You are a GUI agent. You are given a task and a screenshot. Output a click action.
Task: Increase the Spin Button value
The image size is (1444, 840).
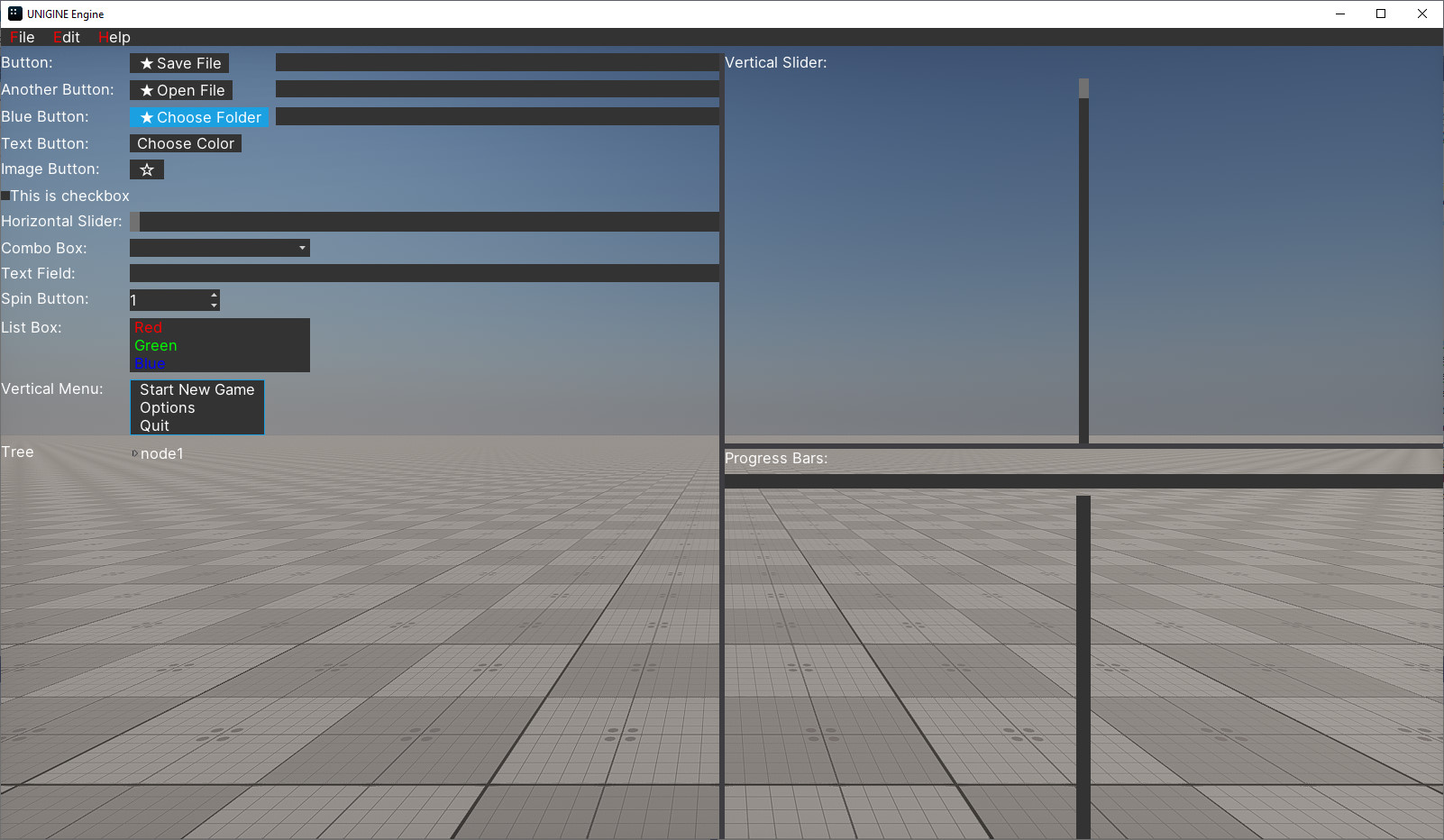(x=214, y=295)
